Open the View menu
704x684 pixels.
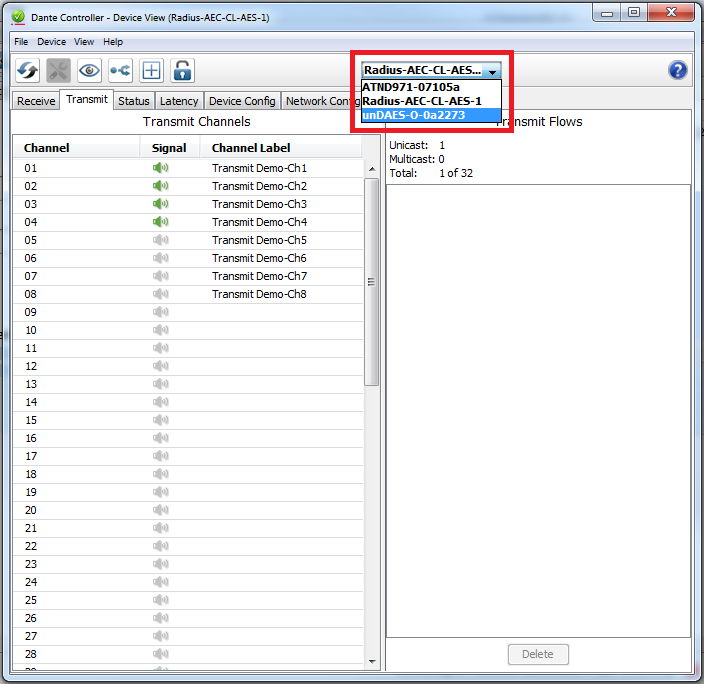[x=84, y=42]
